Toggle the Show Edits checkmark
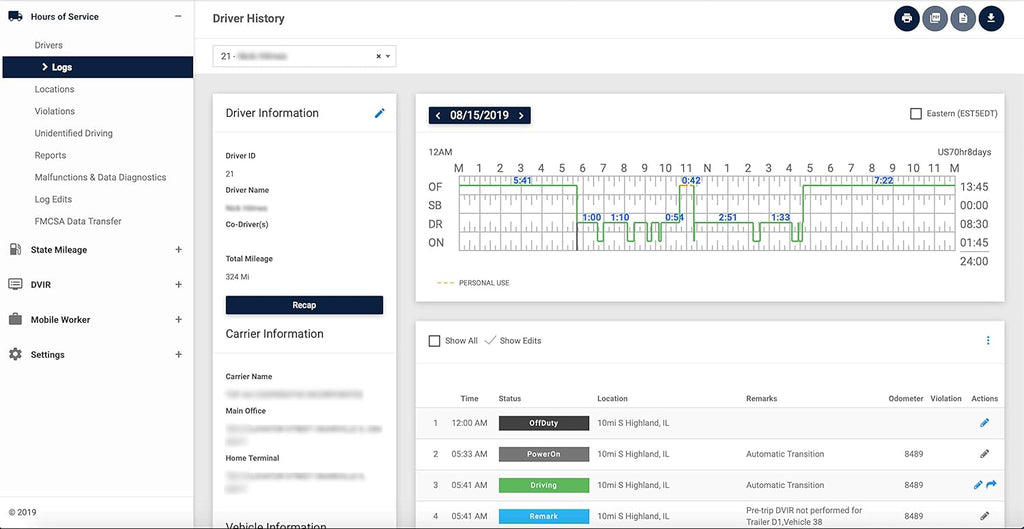The height and width of the screenshot is (529, 1024). tap(490, 340)
